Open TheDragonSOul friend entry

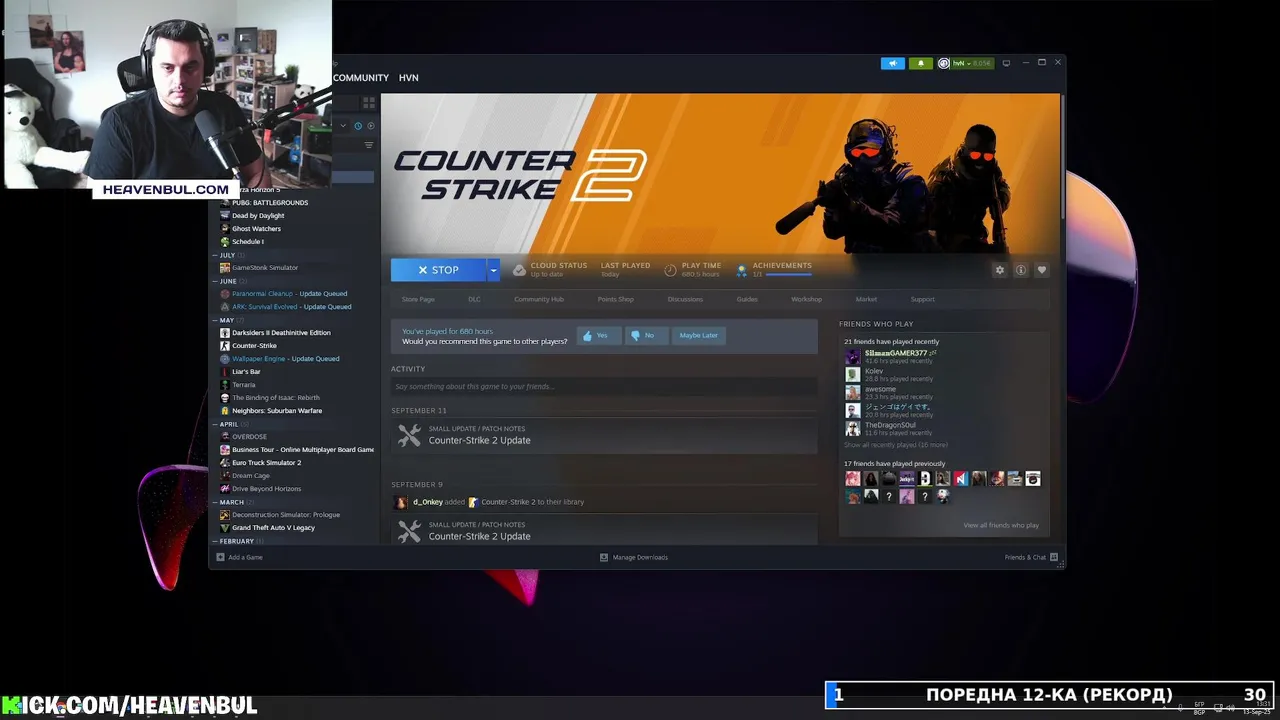(890, 429)
